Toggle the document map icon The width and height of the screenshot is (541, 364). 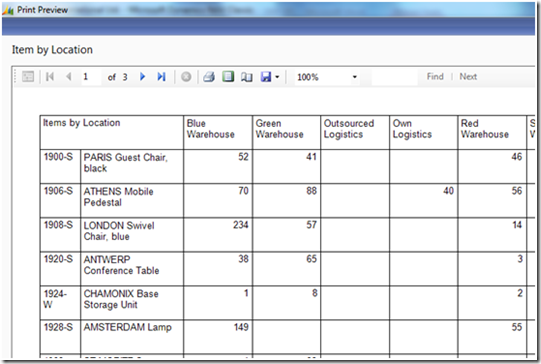pyautogui.click(x=28, y=77)
